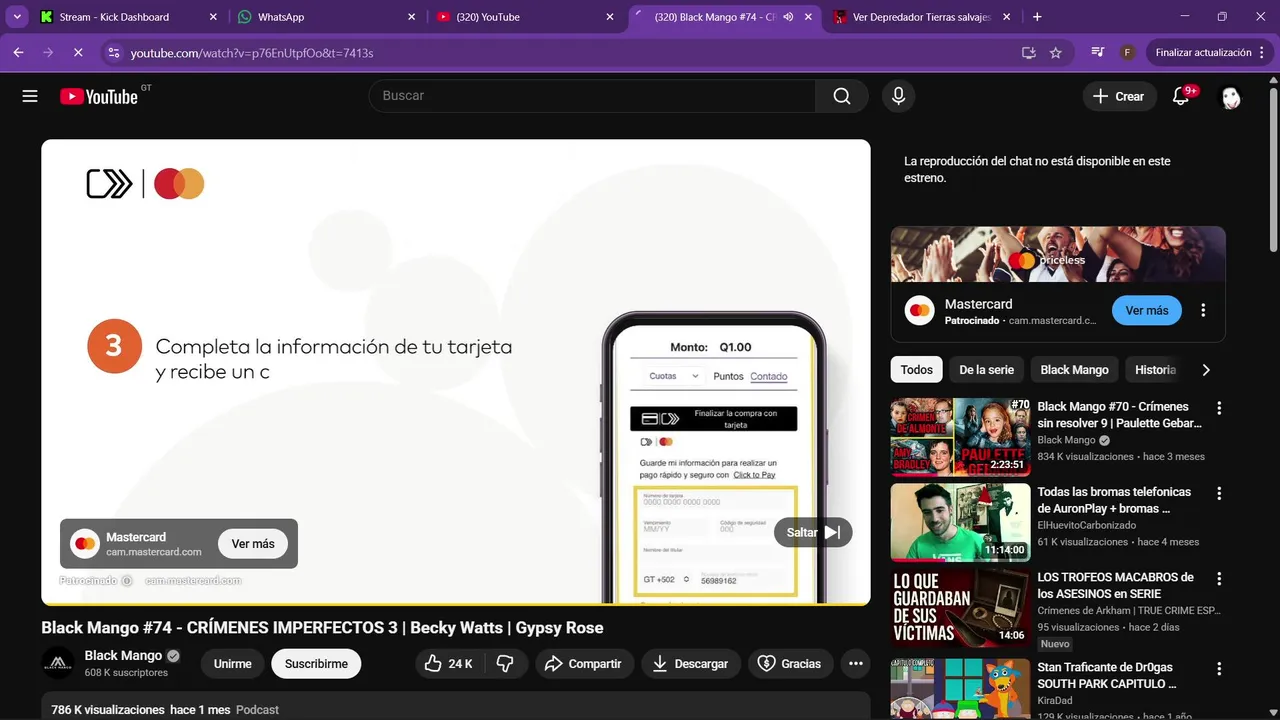1280x720 pixels.
Task: Open Black Mango channel avatar
Action: tap(58, 663)
